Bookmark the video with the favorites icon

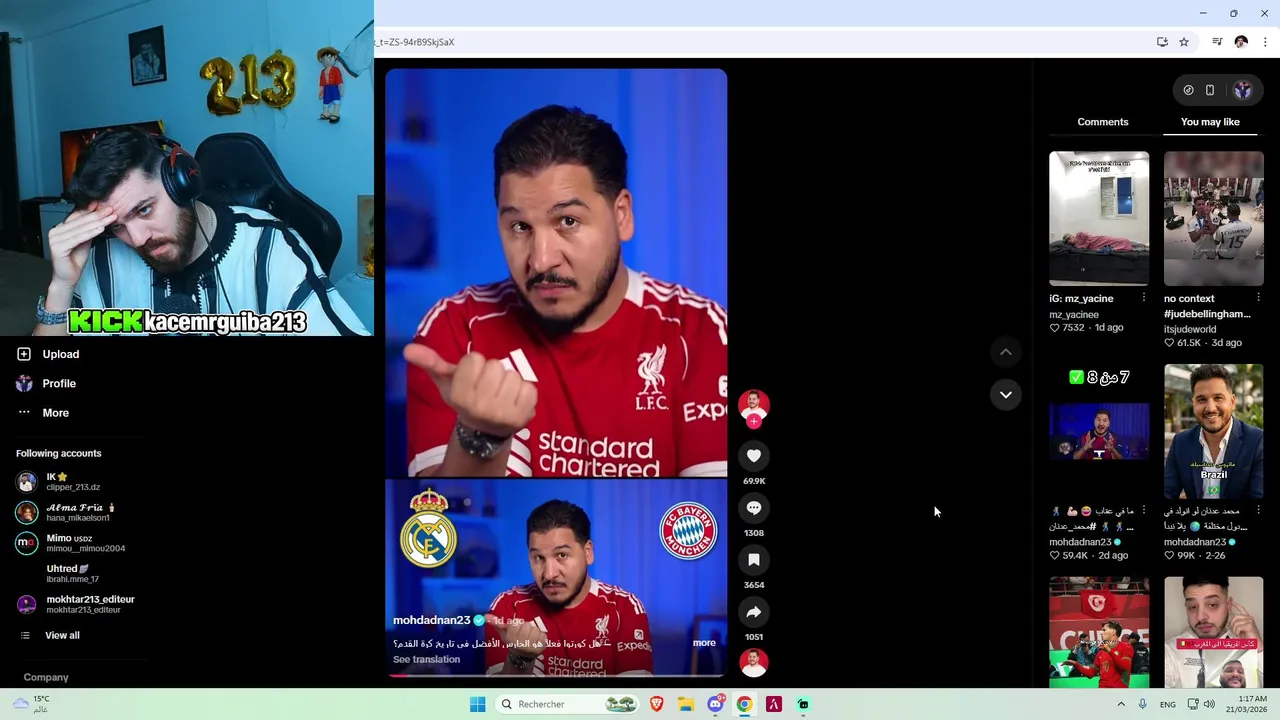click(x=754, y=560)
